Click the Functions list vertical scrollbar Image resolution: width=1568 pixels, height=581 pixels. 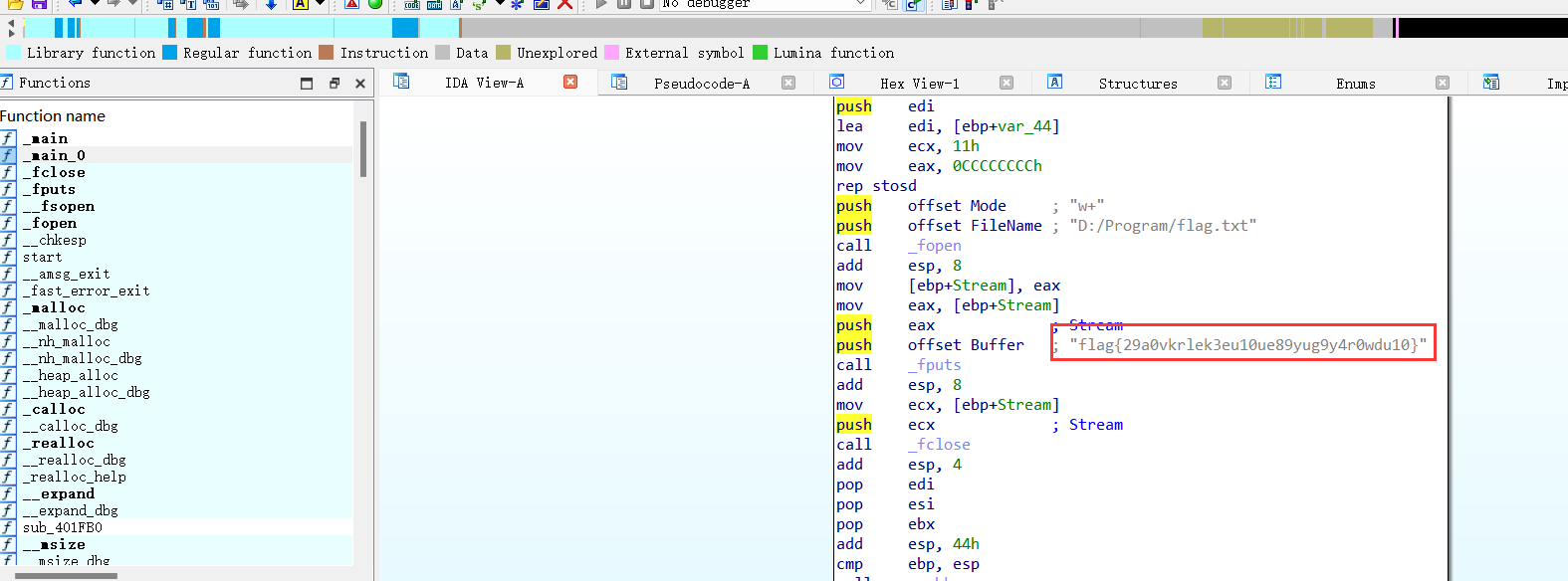[x=363, y=149]
